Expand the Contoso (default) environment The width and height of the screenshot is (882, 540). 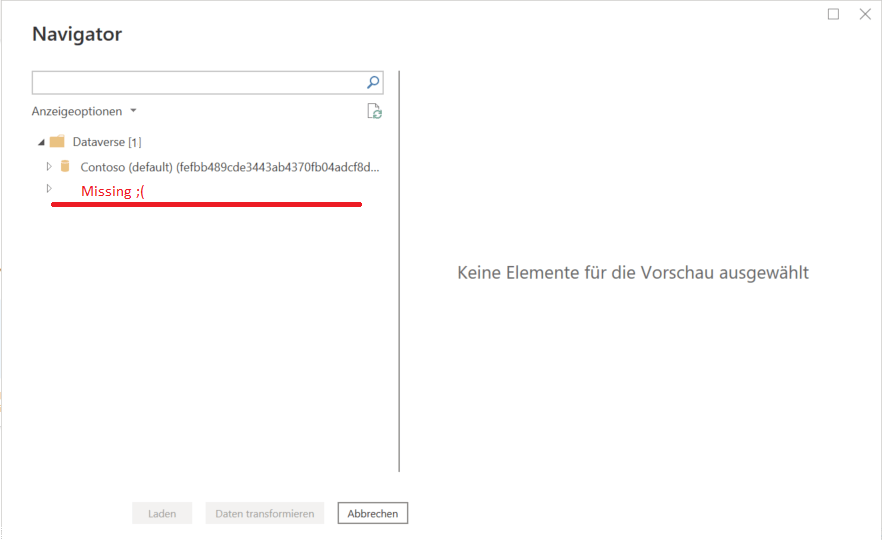[x=49, y=166]
